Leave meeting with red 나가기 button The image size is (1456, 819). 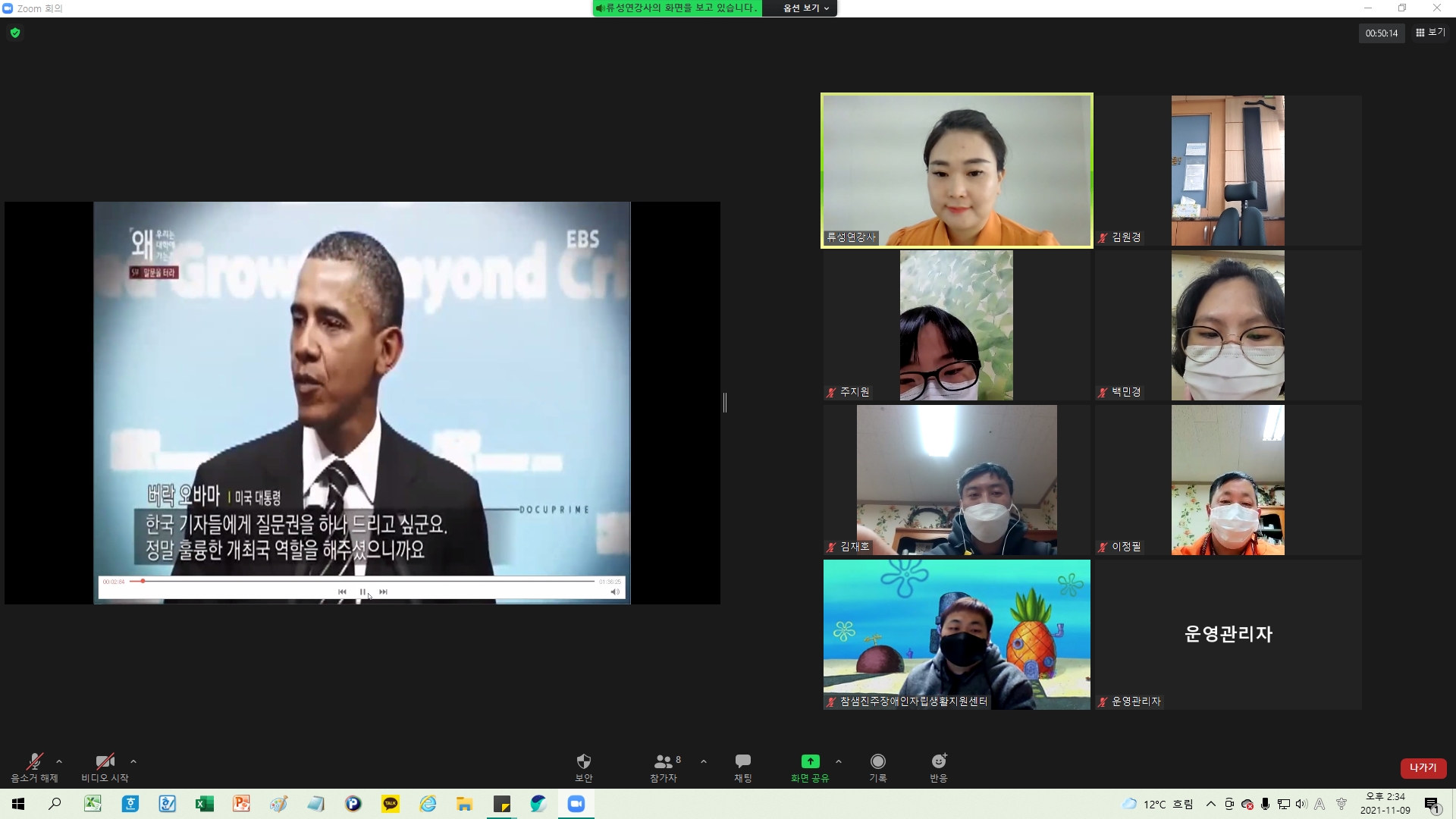tap(1423, 768)
